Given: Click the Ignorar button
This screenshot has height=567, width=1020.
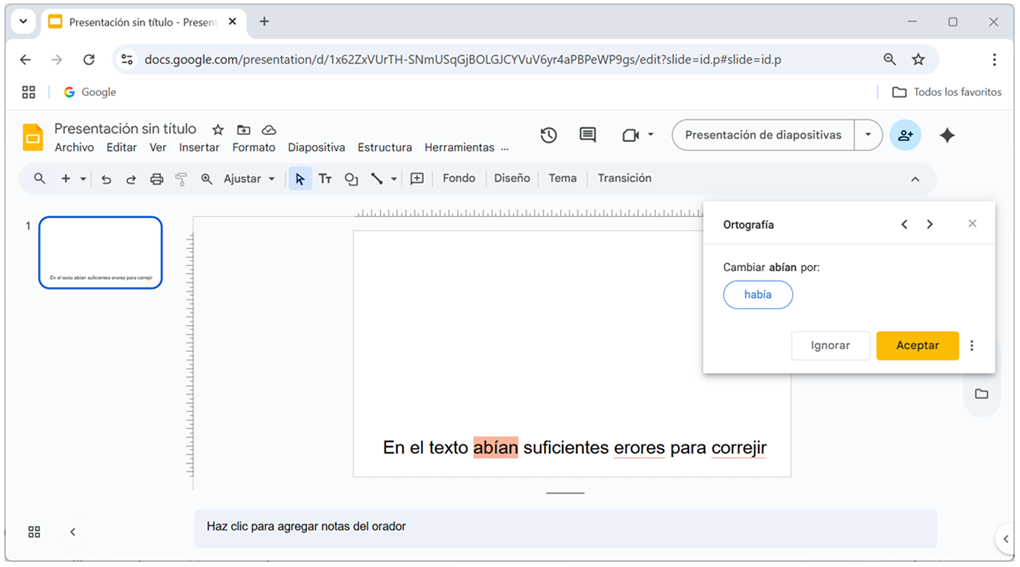Looking at the screenshot, I should (830, 345).
